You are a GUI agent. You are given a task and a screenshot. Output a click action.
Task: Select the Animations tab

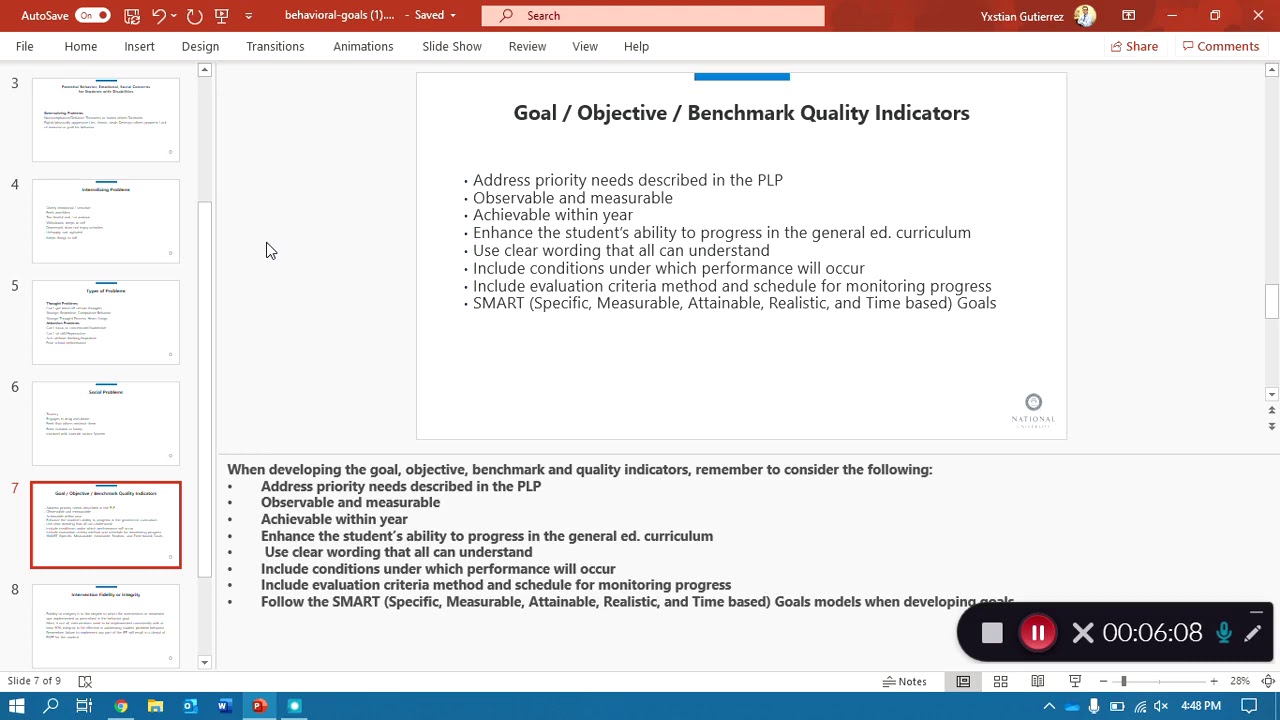click(x=363, y=46)
